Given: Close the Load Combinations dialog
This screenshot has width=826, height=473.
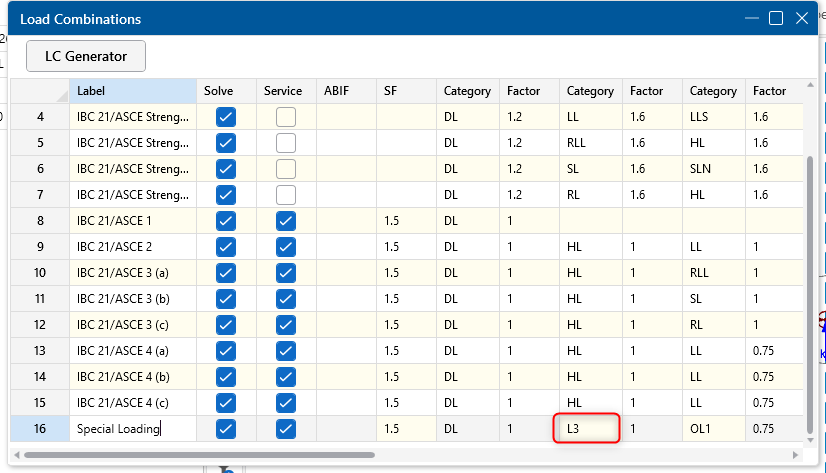Looking at the screenshot, I should pyautogui.click(x=801, y=18).
